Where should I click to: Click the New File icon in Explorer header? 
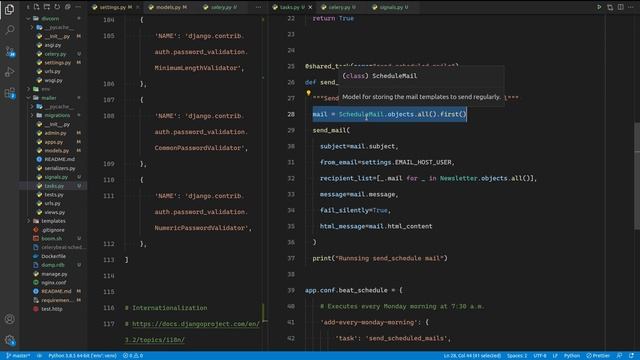pyautogui.click(x=37, y=7)
